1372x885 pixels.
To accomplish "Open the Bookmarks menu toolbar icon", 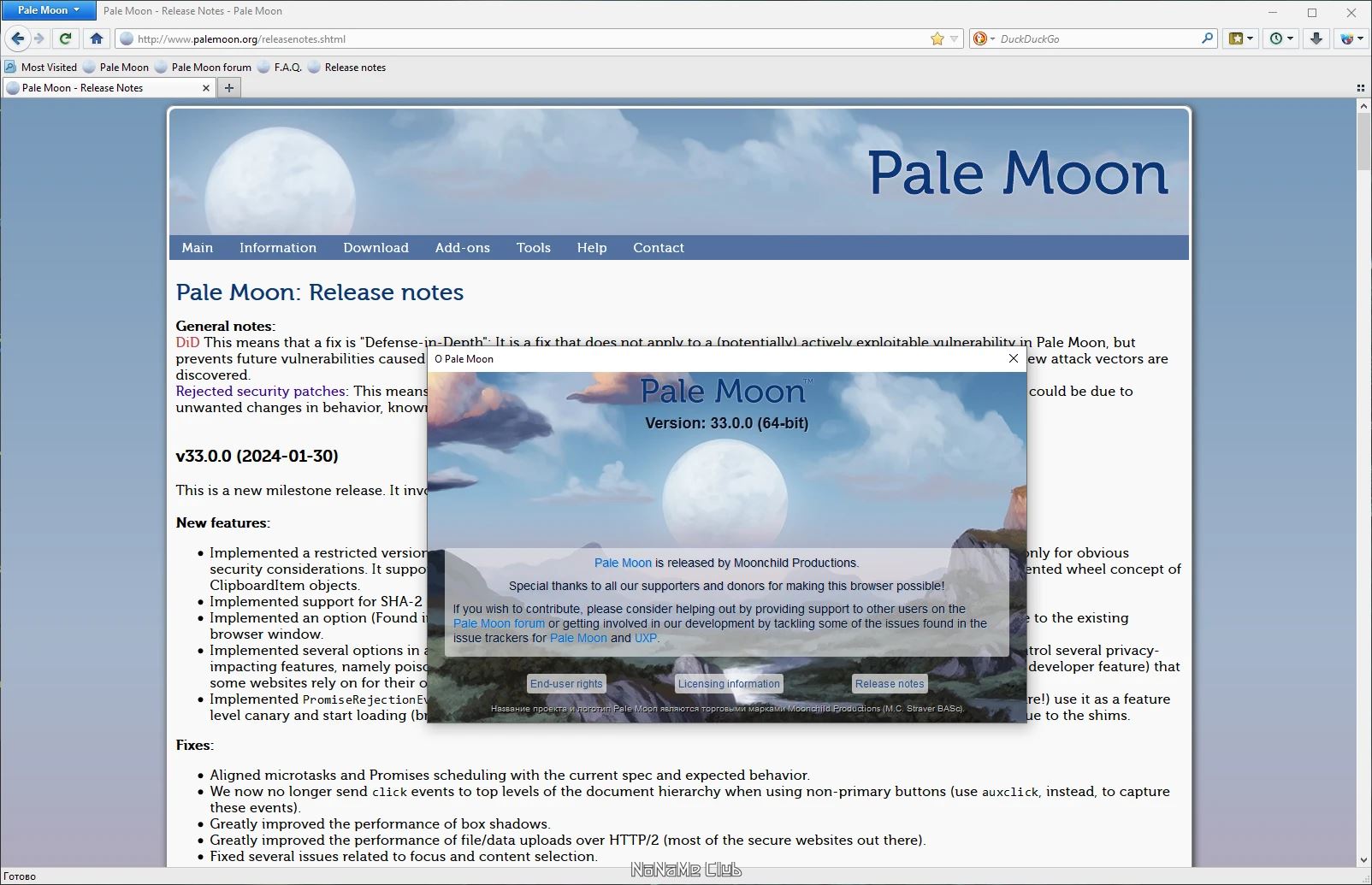I will (1241, 38).
